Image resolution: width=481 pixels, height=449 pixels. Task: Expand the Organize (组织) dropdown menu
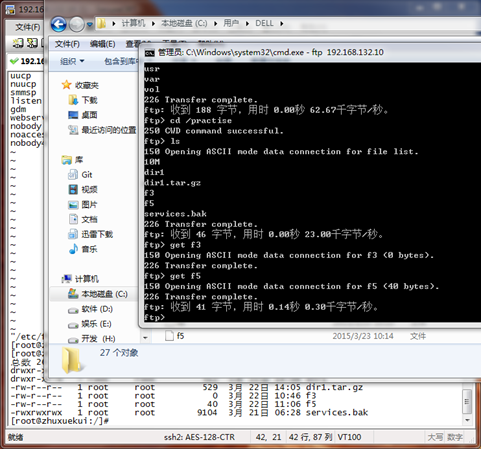click(x=72, y=61)
